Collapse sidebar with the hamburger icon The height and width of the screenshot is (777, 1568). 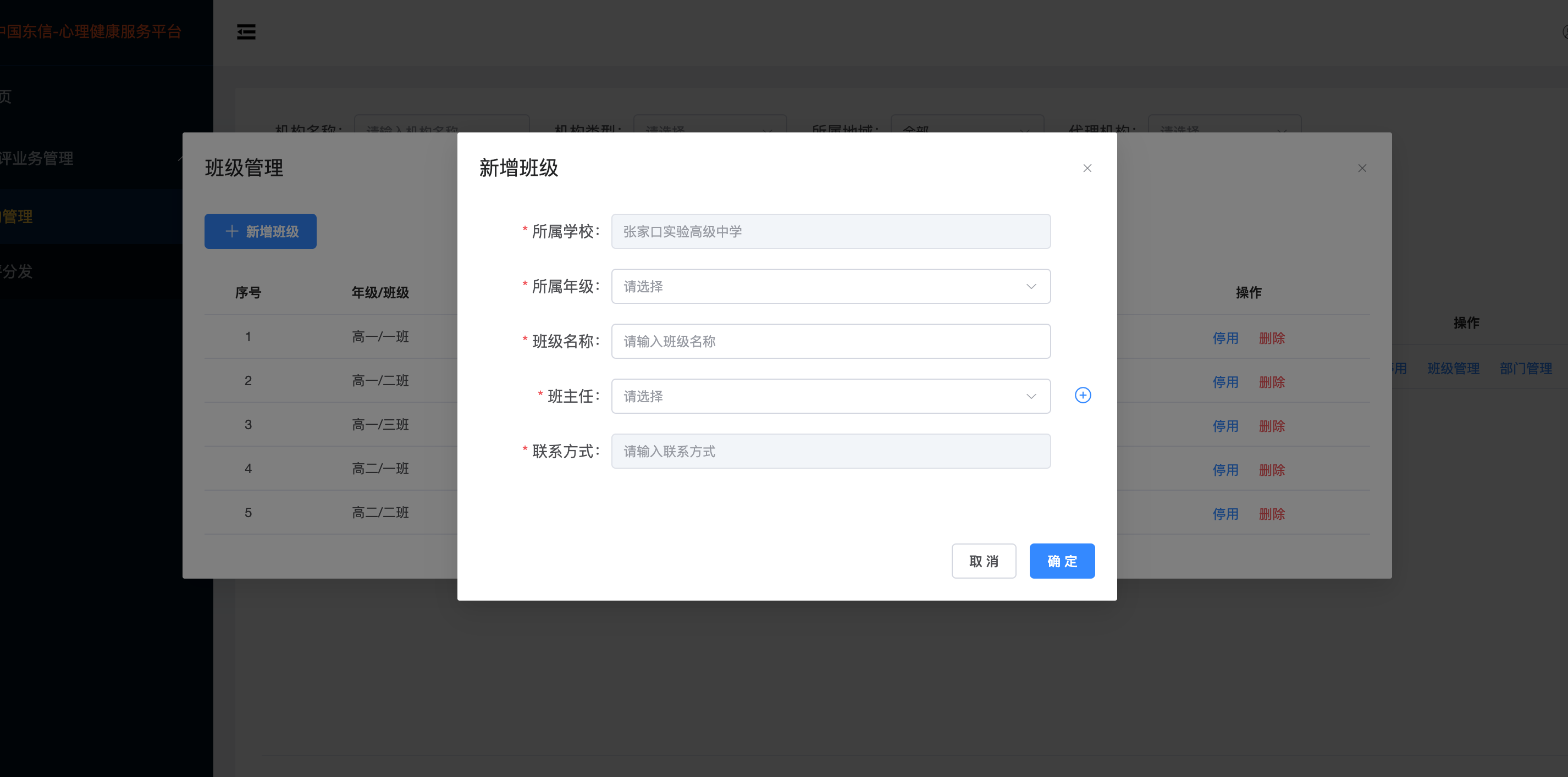click(x=246, y=32)
